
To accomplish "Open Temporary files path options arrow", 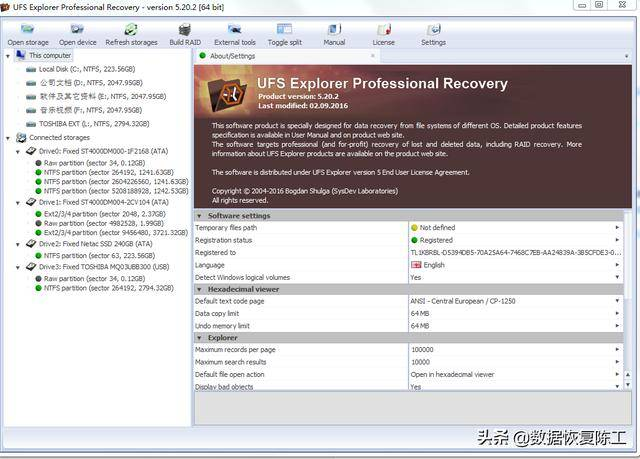I will click(617, 227).
